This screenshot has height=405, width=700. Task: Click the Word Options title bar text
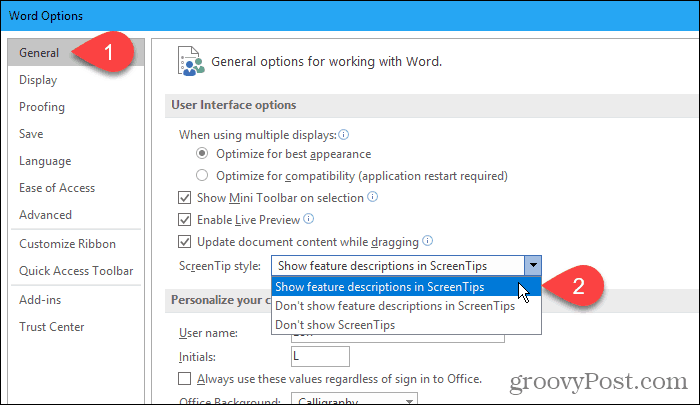tap(46, 16)
